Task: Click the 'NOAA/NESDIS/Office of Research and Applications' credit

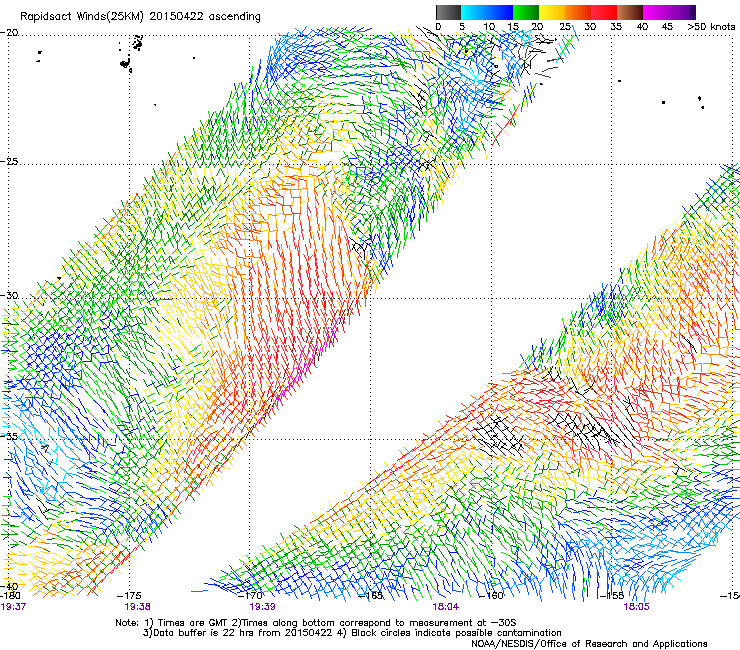Action: tap(589, 644)
